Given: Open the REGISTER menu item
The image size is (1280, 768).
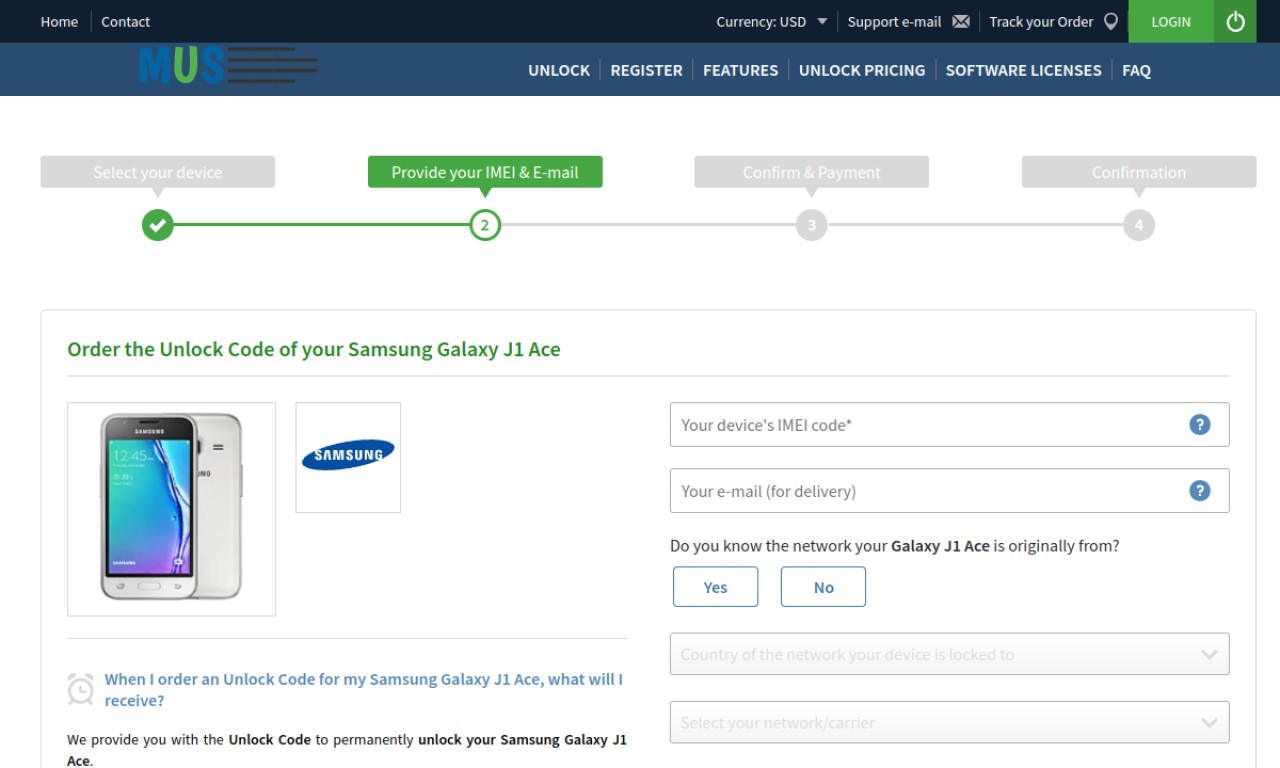Looking at the screenshot, I should coord(646,70).
